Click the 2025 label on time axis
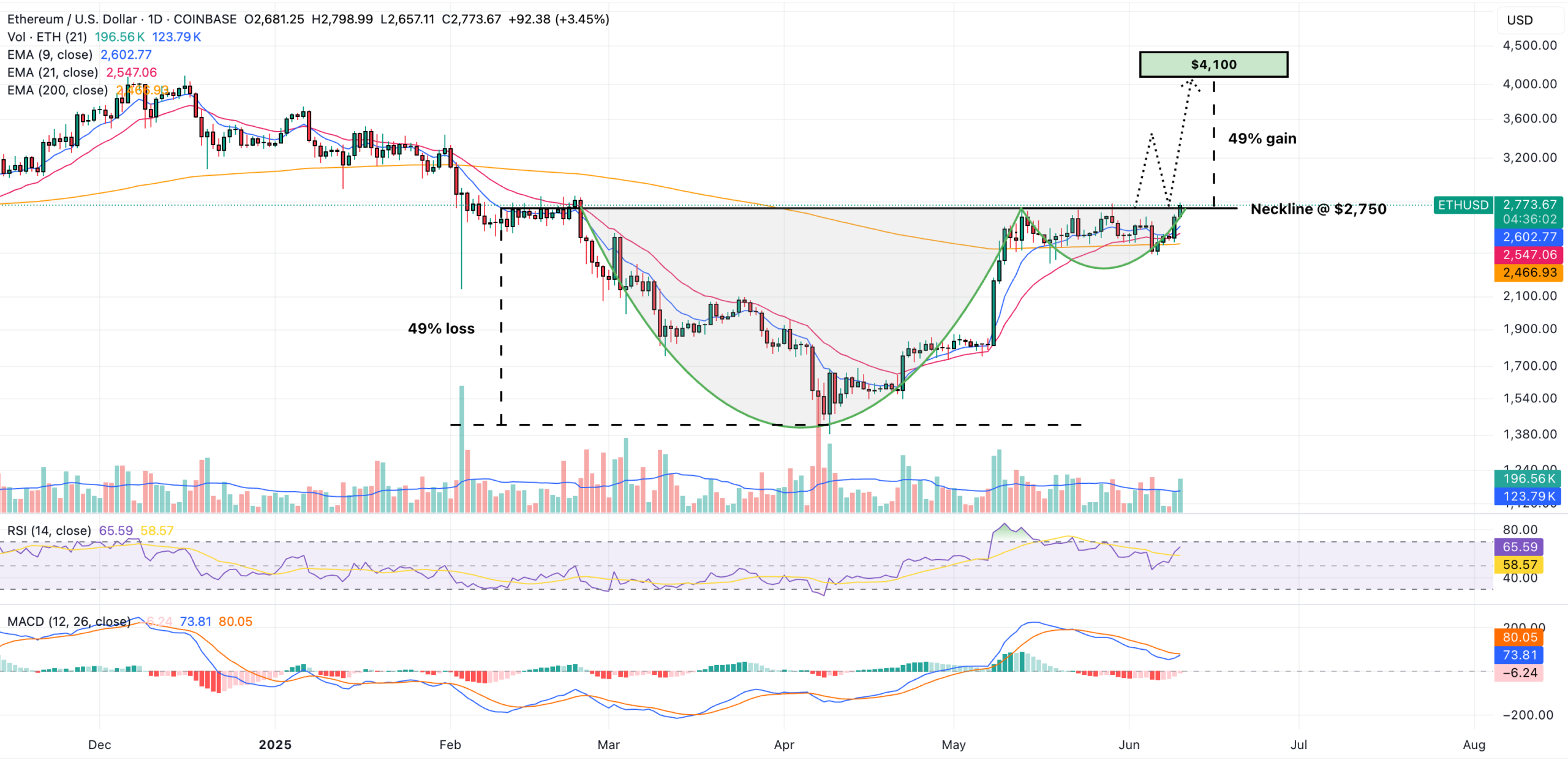The width and height of the screenshot is (1568, 760). pyautogui.click(x=275, y=745)
